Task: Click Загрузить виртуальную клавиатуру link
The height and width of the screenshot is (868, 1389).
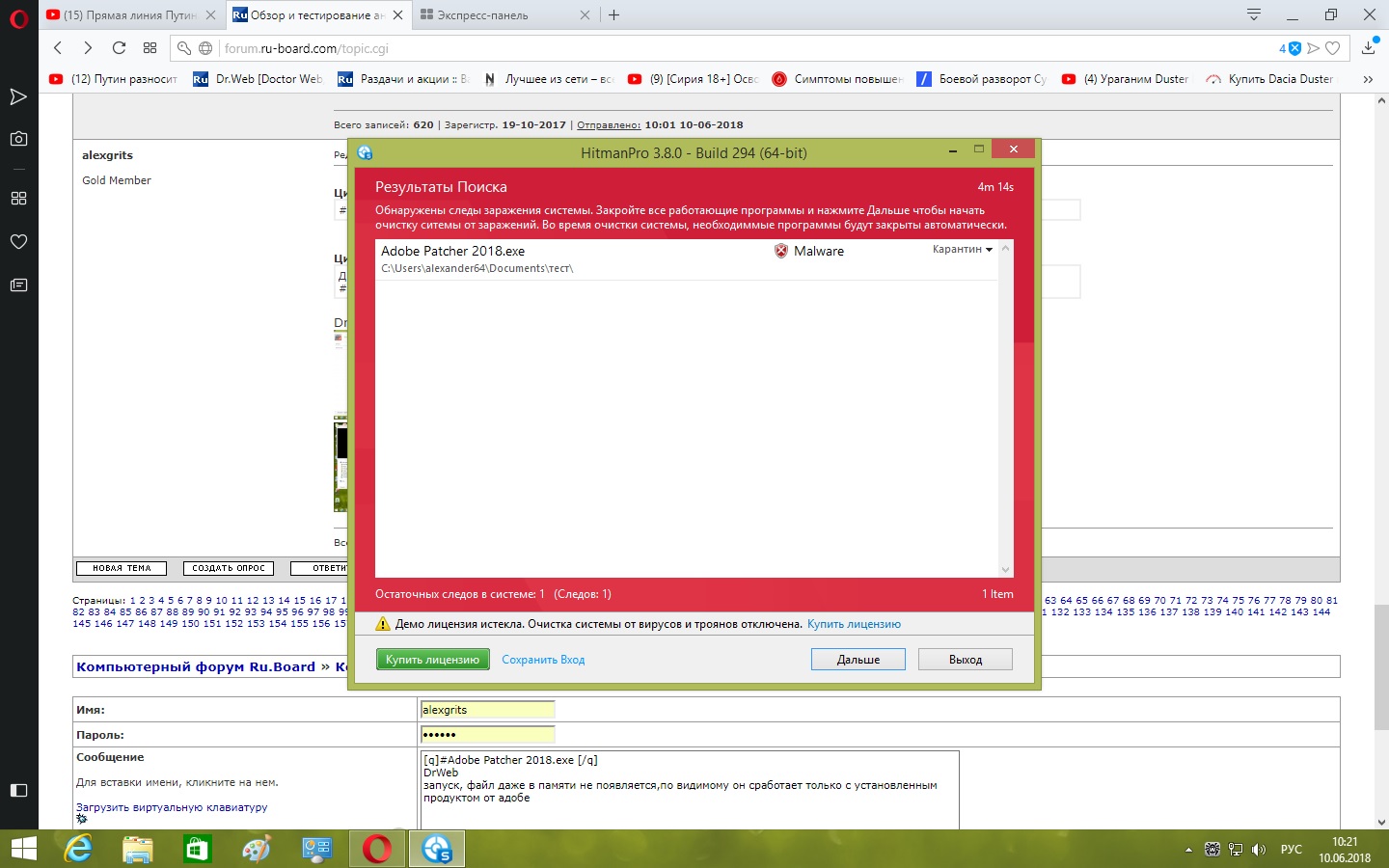Action: [172, 807]
